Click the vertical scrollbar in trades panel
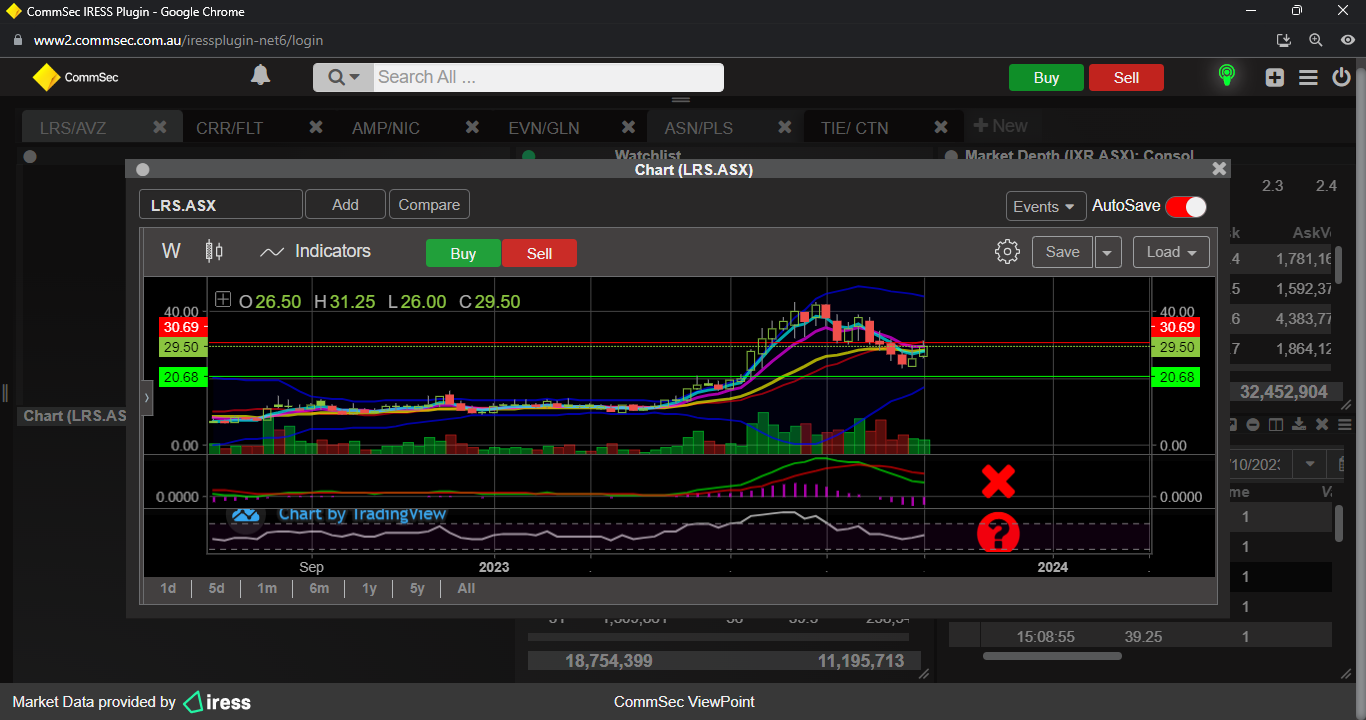 [1339, 523]
